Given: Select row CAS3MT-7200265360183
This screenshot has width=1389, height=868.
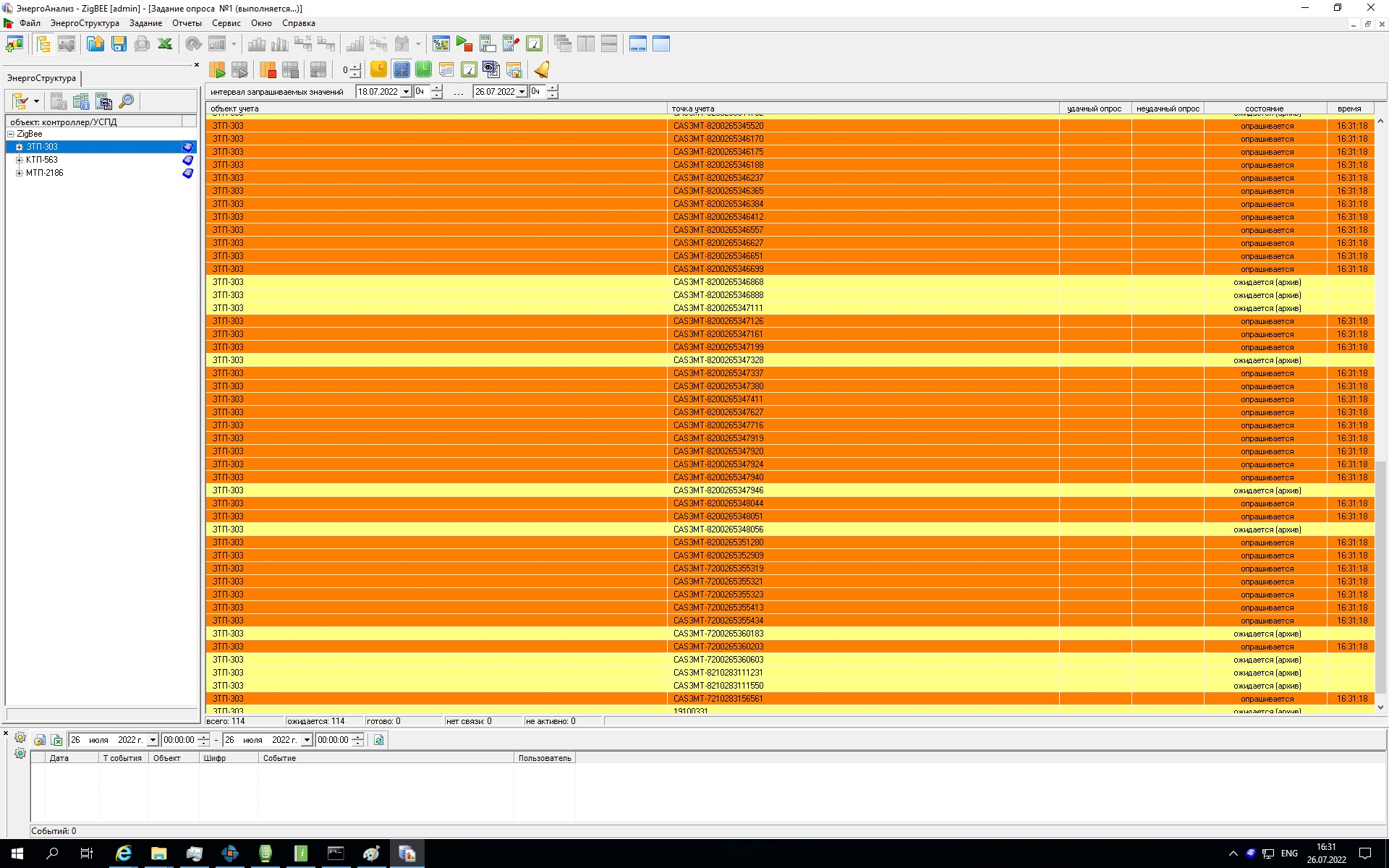Looking at the screenshot, I should pos(790,634).
